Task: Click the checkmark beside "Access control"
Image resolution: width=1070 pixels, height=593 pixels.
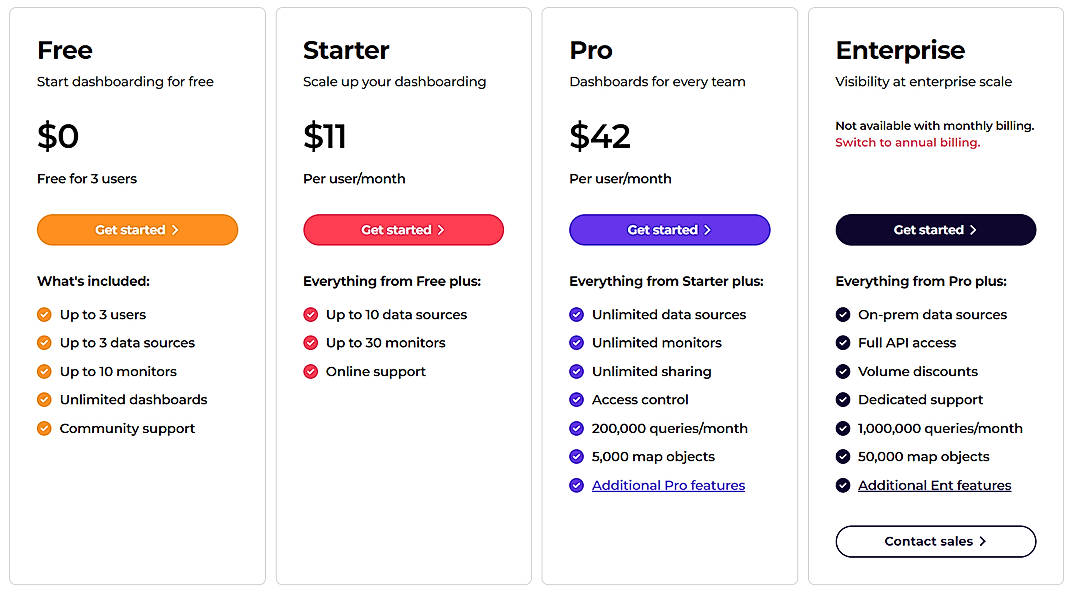Action: (x=576, y=399)
